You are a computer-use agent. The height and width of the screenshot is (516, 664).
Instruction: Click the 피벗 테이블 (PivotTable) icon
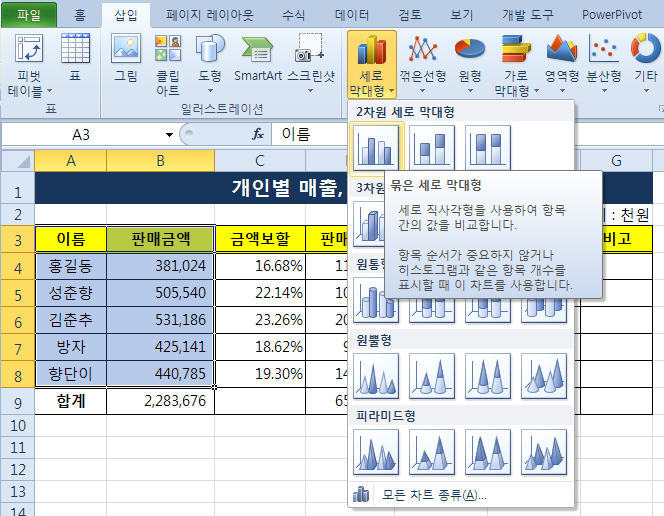[29, 50]
